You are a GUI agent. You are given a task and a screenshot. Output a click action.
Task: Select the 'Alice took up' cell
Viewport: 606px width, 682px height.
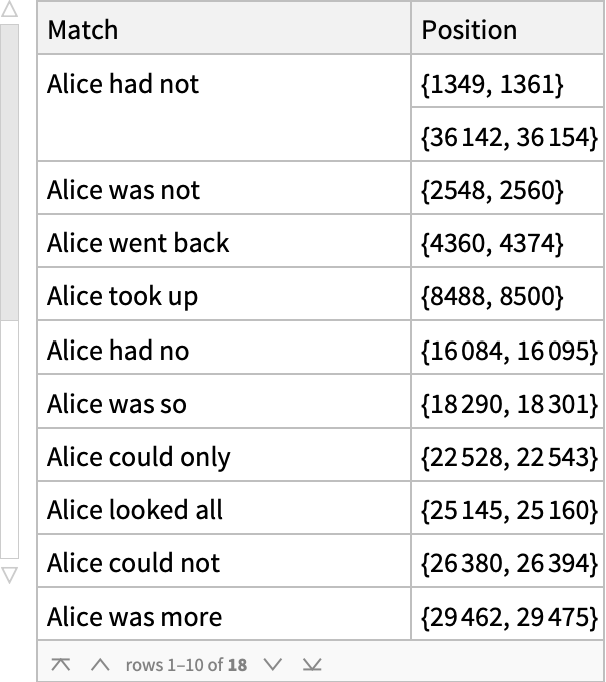tap(122, 296)
